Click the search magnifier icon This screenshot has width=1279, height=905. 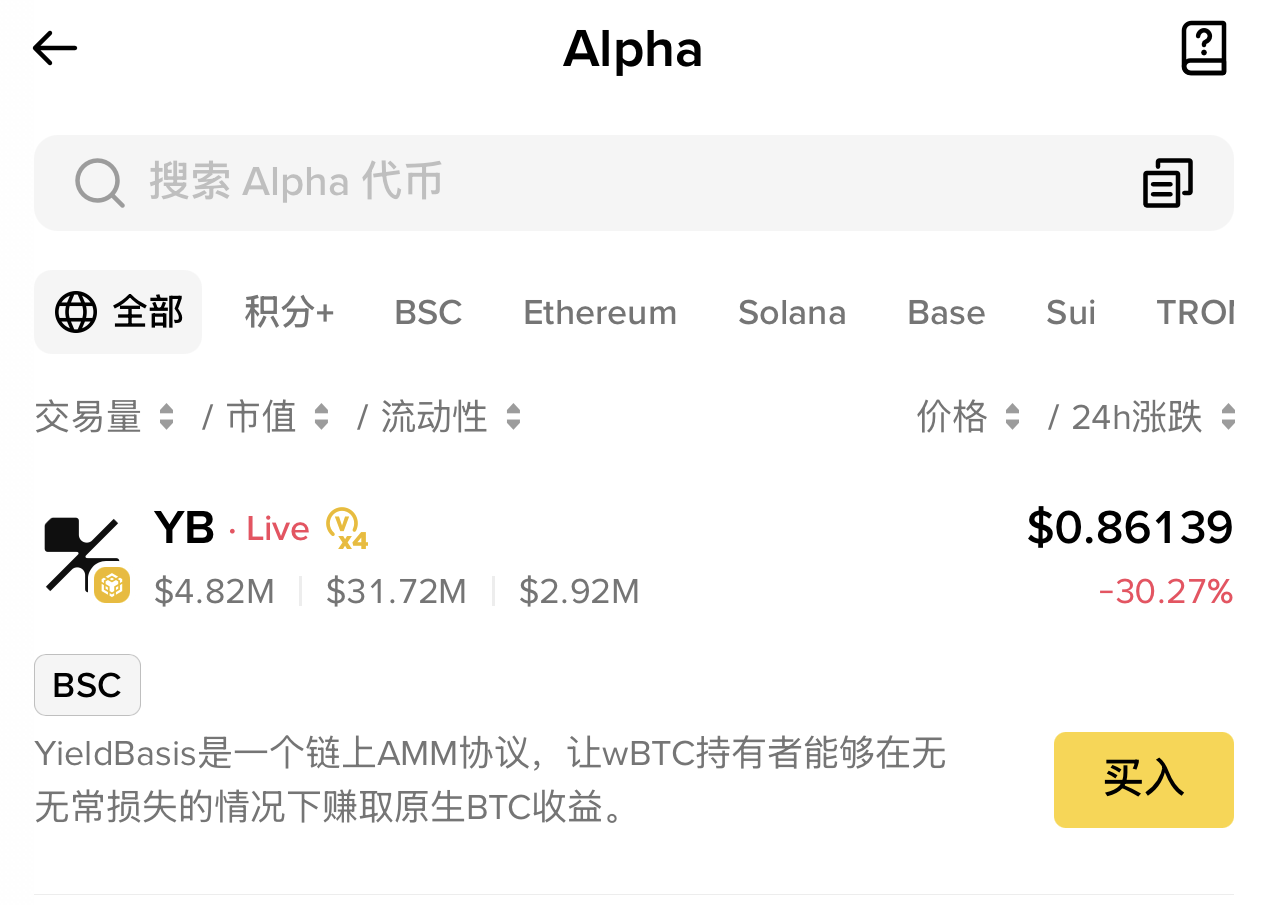point(99,183)
